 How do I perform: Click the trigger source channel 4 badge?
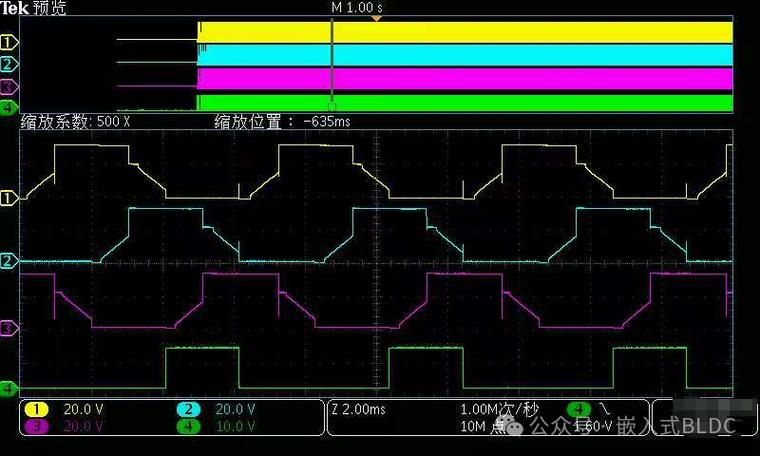coord(578,410)
